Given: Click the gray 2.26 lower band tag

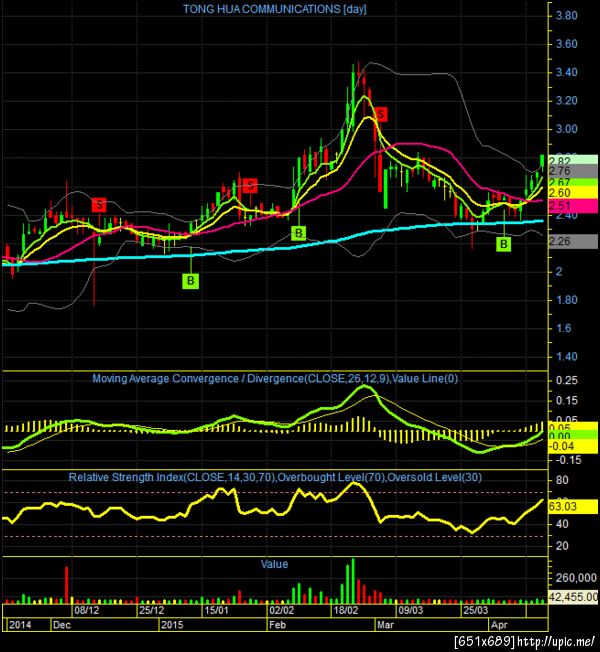Looking at the screenshot, I should [573, 241].
